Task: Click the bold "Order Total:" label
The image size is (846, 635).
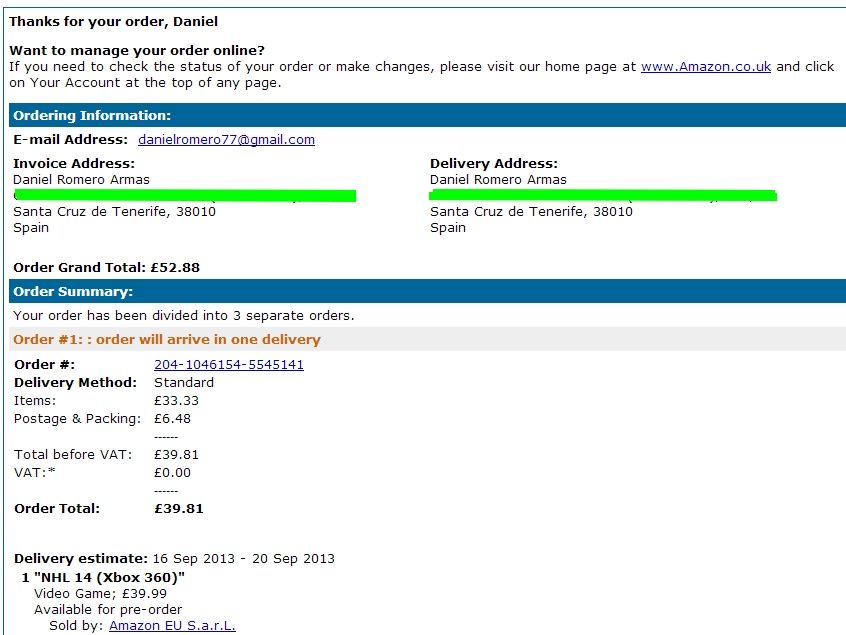Action: click(x=57, y=509)
